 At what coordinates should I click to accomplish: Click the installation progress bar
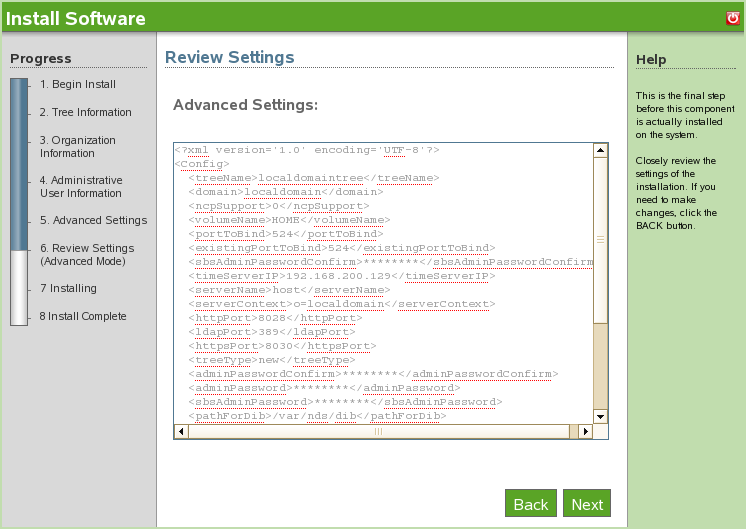coord(19,202)
